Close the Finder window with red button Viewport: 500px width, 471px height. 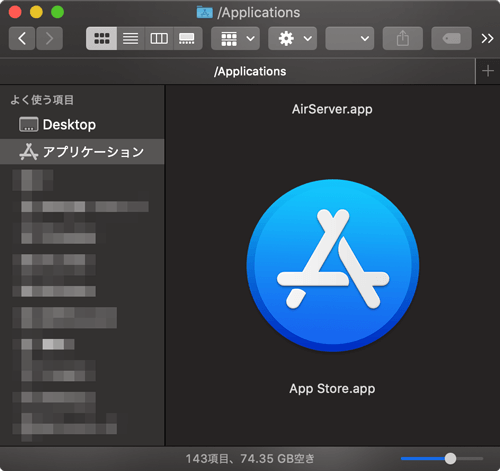pos(15,12)
